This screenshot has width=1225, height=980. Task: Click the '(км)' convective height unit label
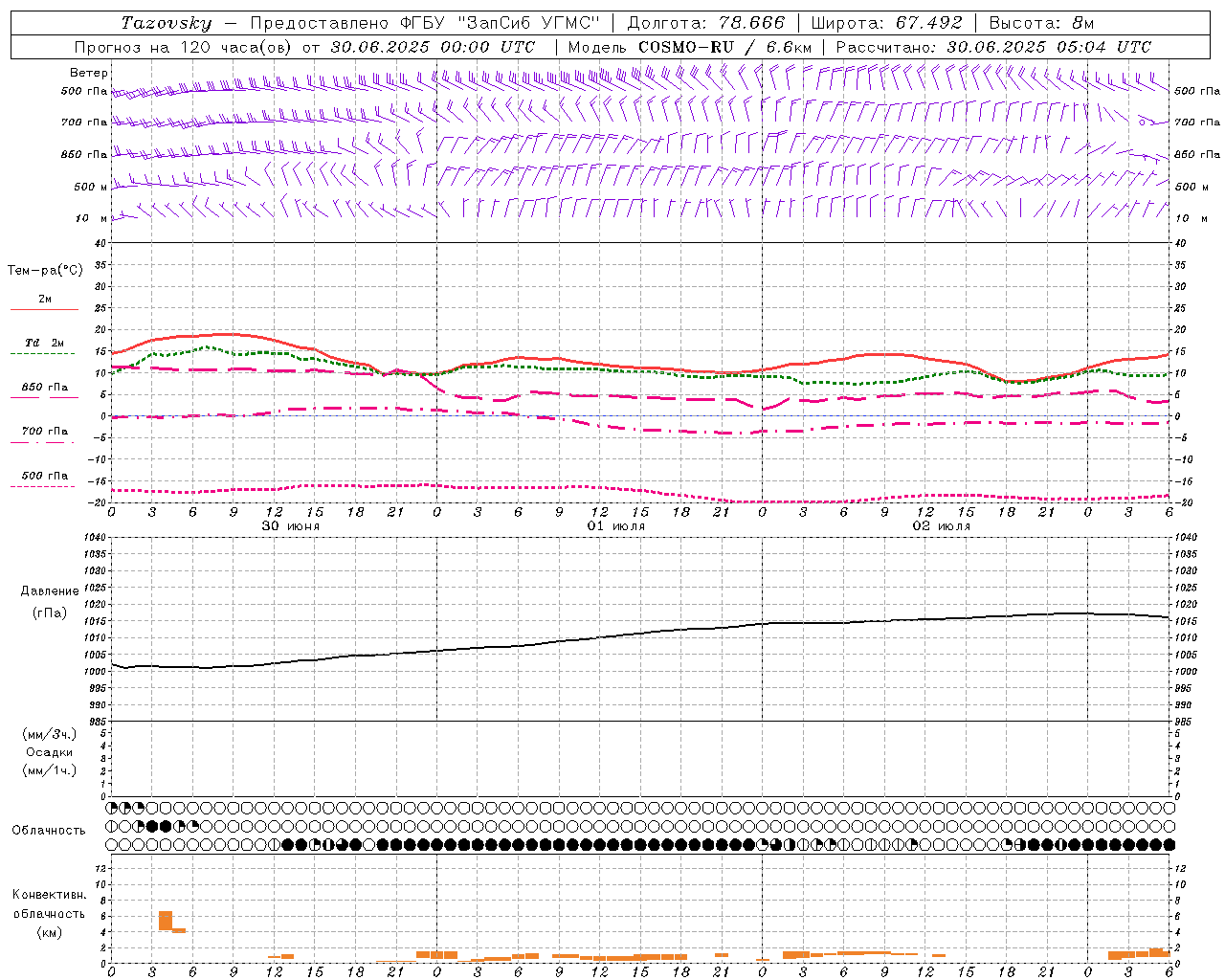click(x=49, y=932)
